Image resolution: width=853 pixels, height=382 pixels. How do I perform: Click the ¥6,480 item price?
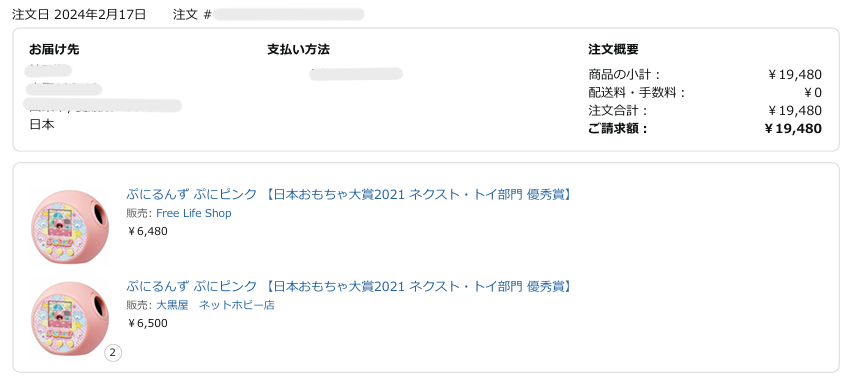[x=147, y=231]
